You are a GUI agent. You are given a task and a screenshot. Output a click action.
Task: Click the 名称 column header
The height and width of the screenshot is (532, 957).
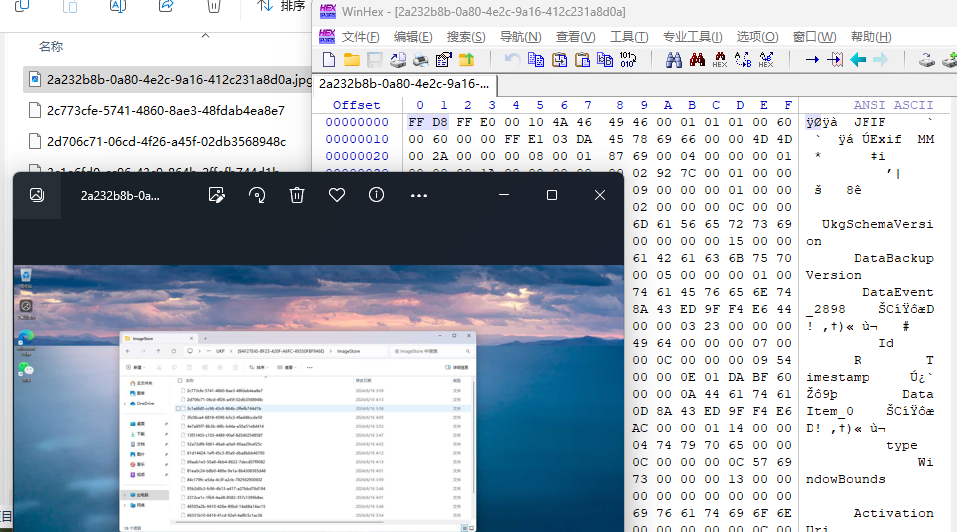[51, 46]
